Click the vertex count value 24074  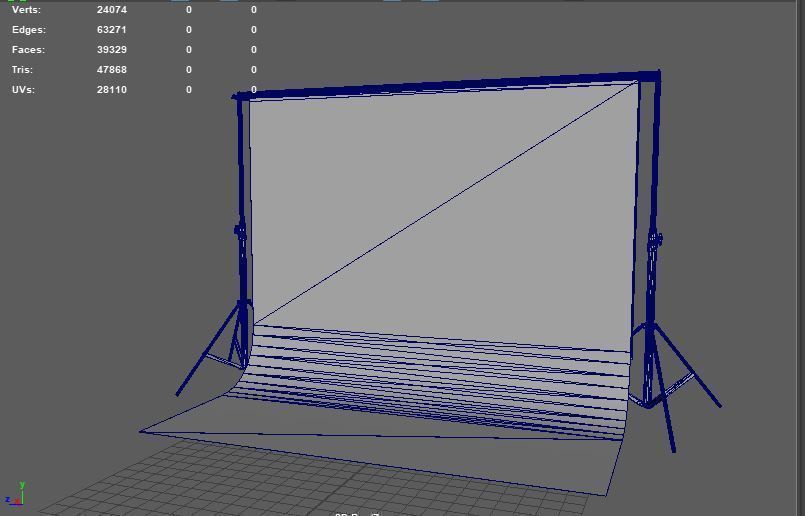[111, 10]
